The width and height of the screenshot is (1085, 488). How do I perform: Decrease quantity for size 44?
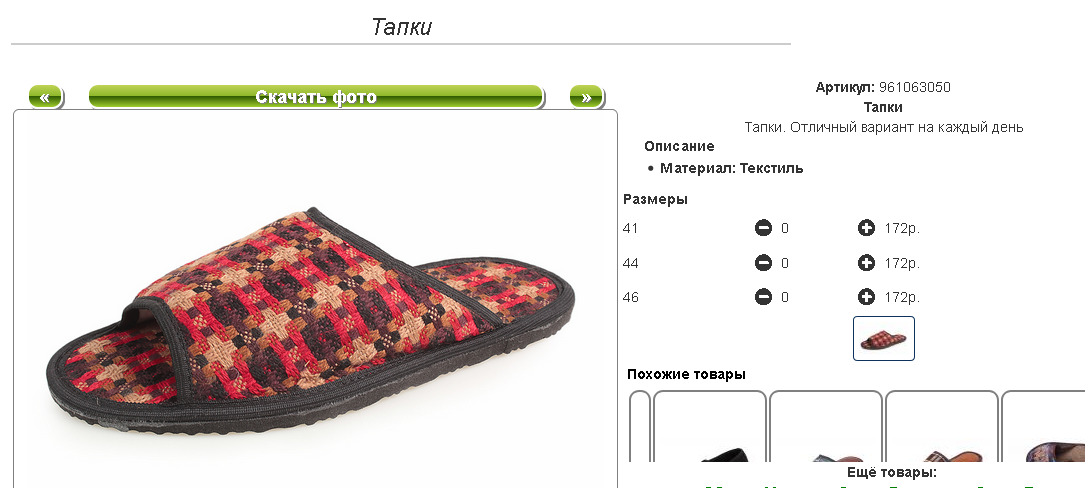tap(763, 263)
